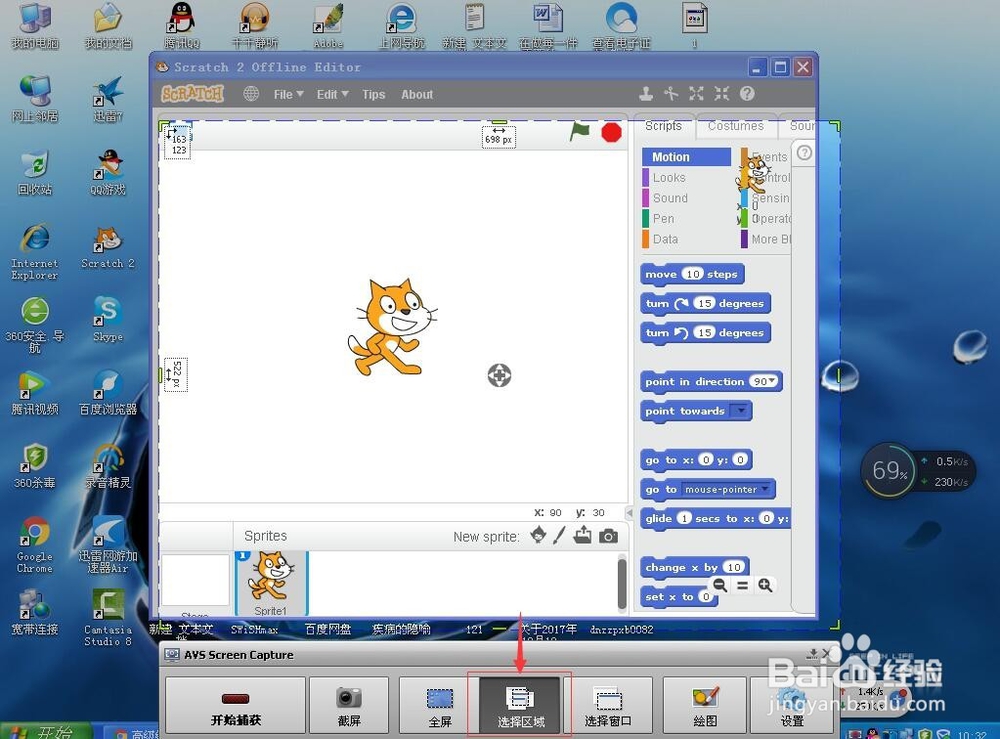Click the turn clockwise 15 degrees block
Image resolution: width=1000 pixels, height=739 pixels.
705,304
